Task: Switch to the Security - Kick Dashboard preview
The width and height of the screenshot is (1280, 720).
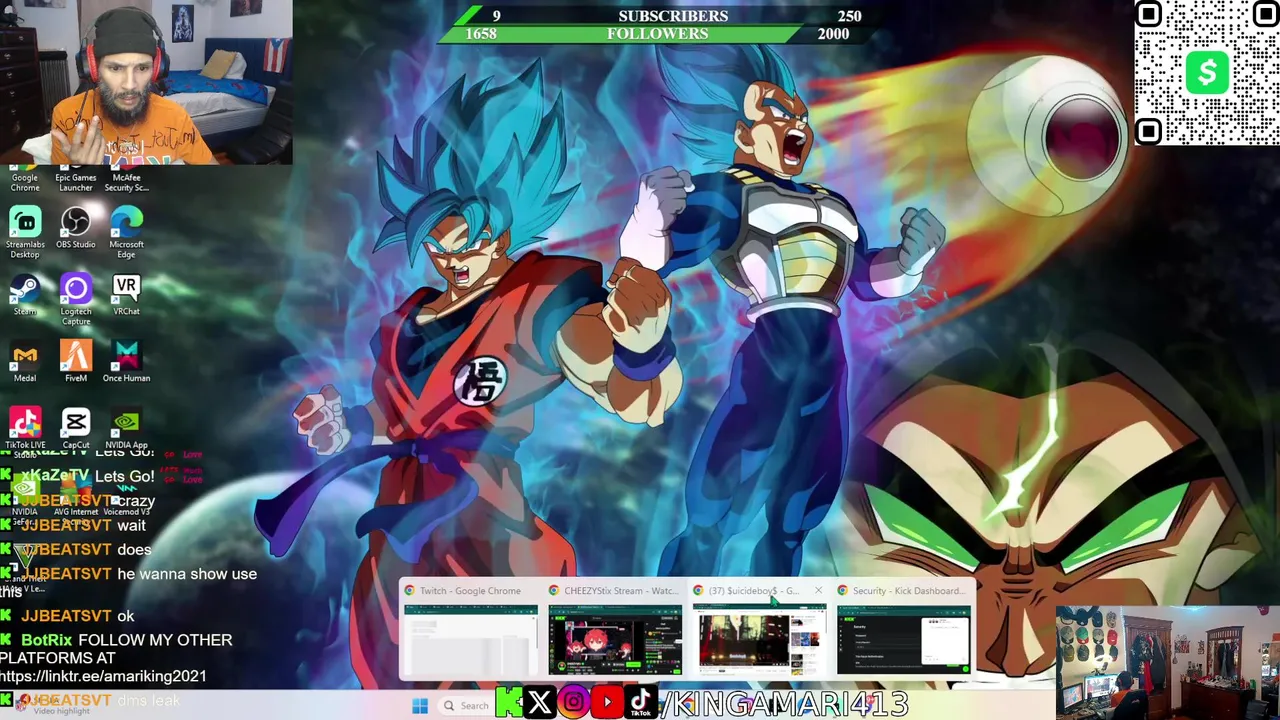Action: 903,630
